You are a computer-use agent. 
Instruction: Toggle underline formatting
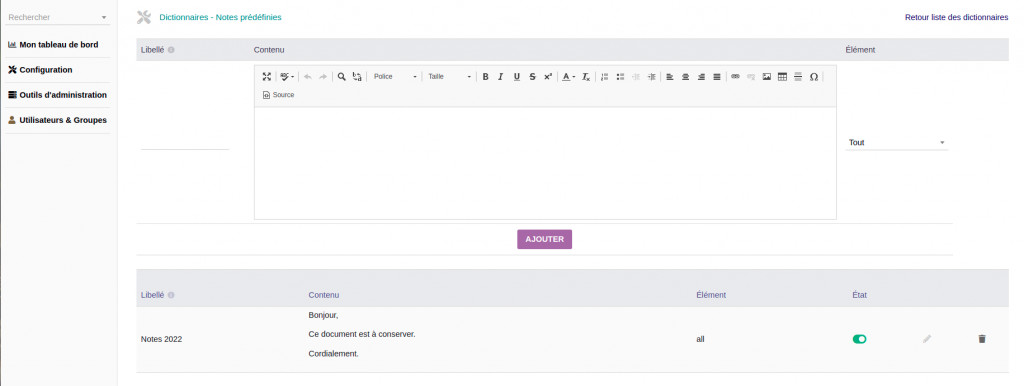(517, 76)
